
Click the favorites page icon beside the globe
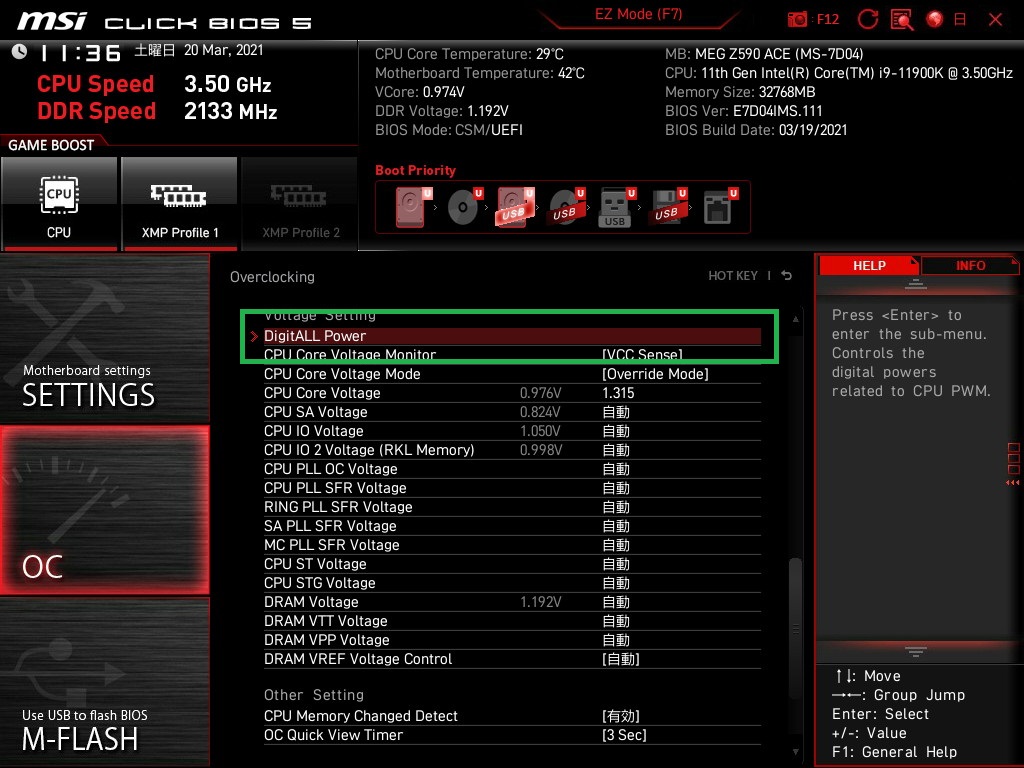coord(960,20)
